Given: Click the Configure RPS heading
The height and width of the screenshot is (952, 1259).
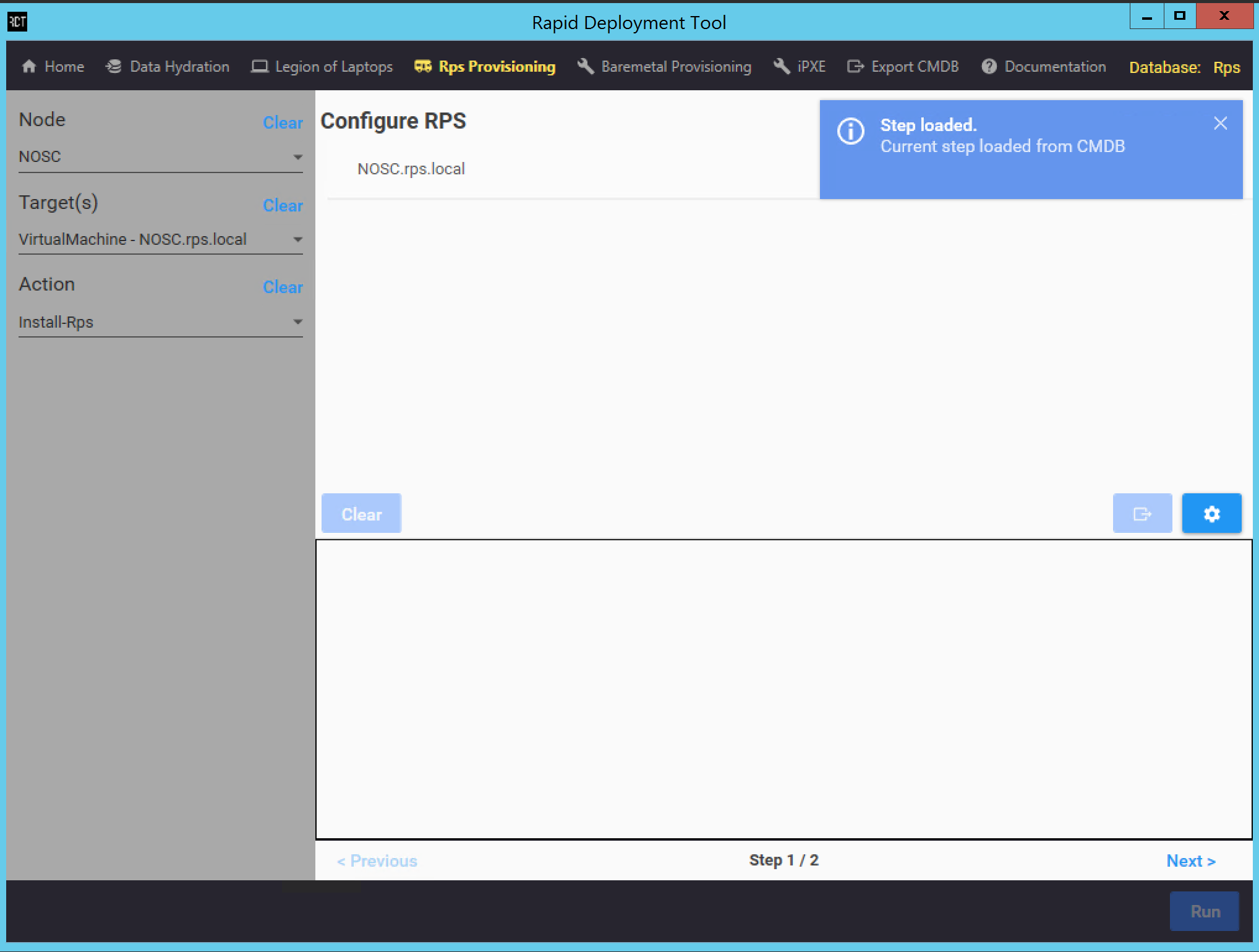Looking at the screenshot, I should coord(393,121).
